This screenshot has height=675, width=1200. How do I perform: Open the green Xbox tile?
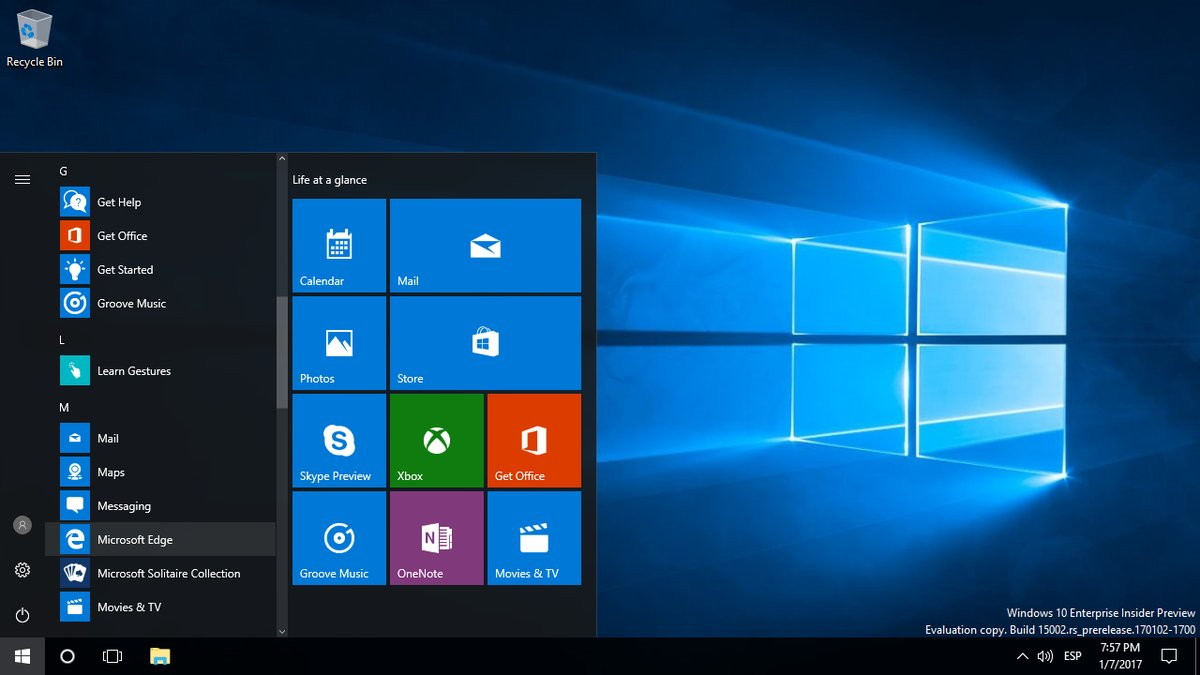pos(437,441)
